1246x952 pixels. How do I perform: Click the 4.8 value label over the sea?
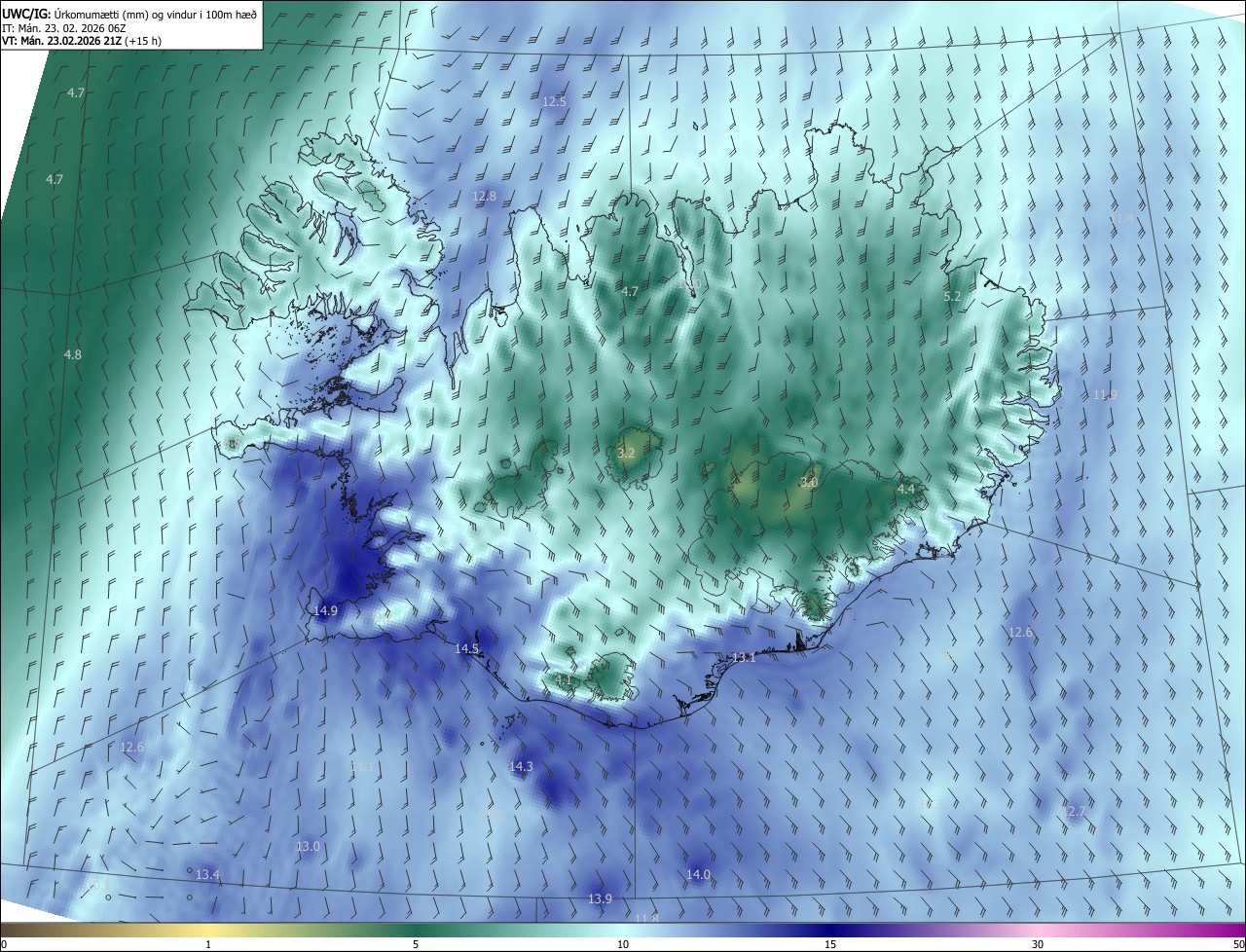point(73,355)
